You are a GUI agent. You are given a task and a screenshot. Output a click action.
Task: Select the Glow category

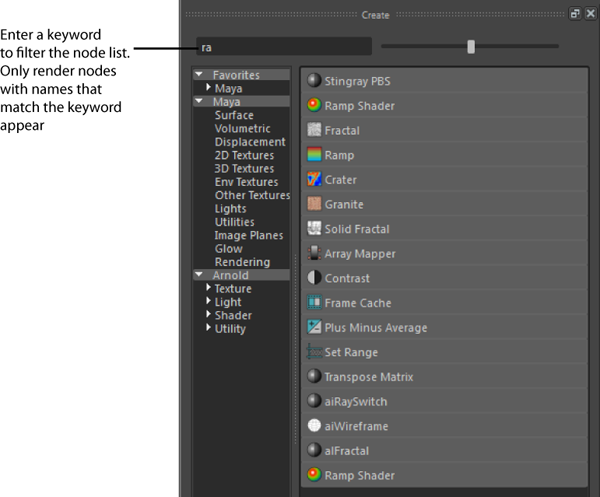(x=228, y=249)
